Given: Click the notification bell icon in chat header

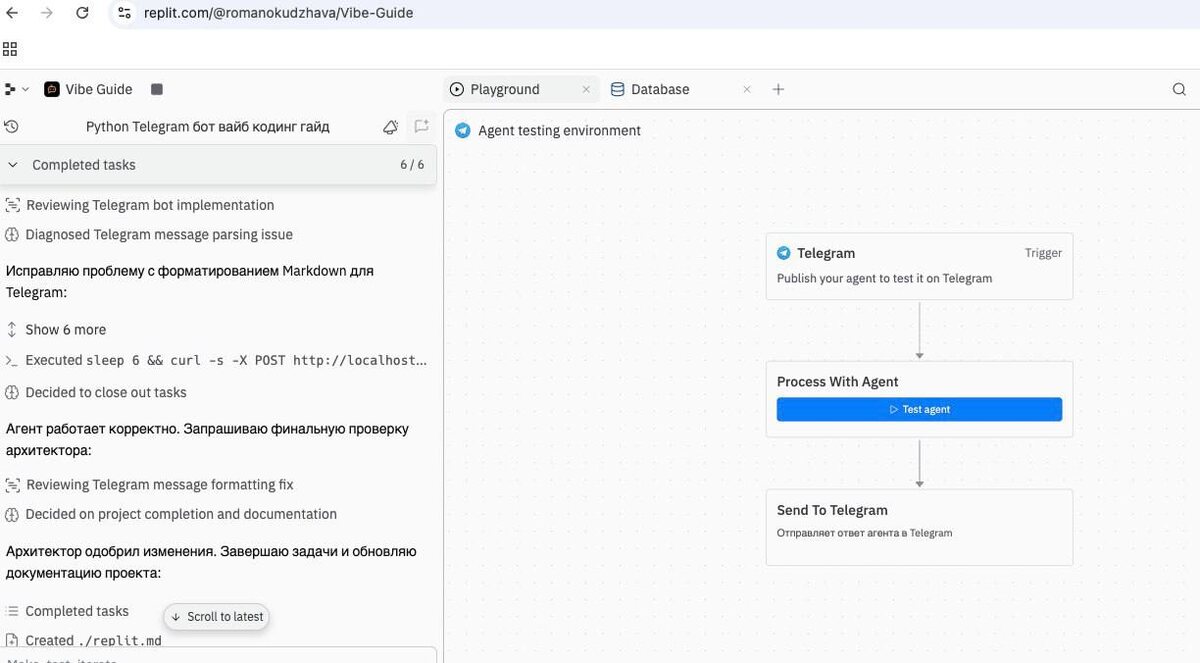Looking at the screenshot, I should tap(391, 127).
